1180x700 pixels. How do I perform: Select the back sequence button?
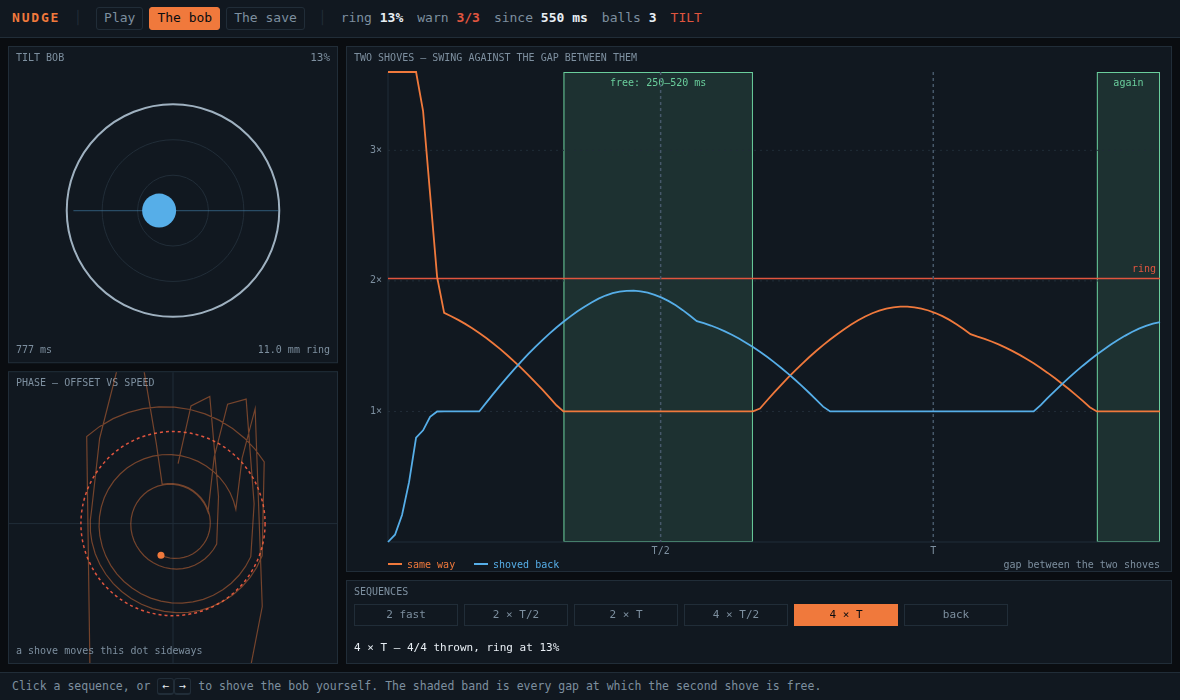click(955, 615)
